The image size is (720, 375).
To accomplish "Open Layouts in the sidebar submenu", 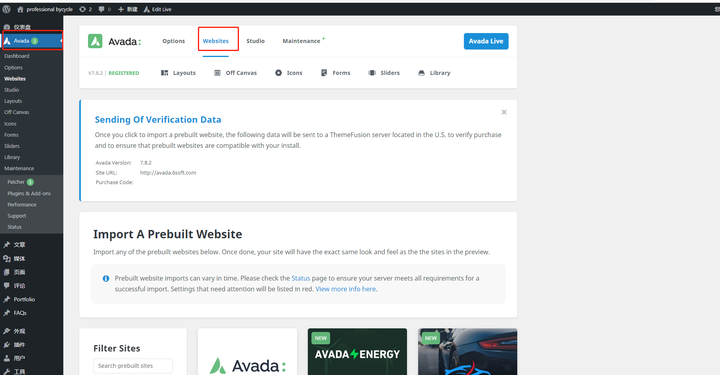I will (13, 101).
